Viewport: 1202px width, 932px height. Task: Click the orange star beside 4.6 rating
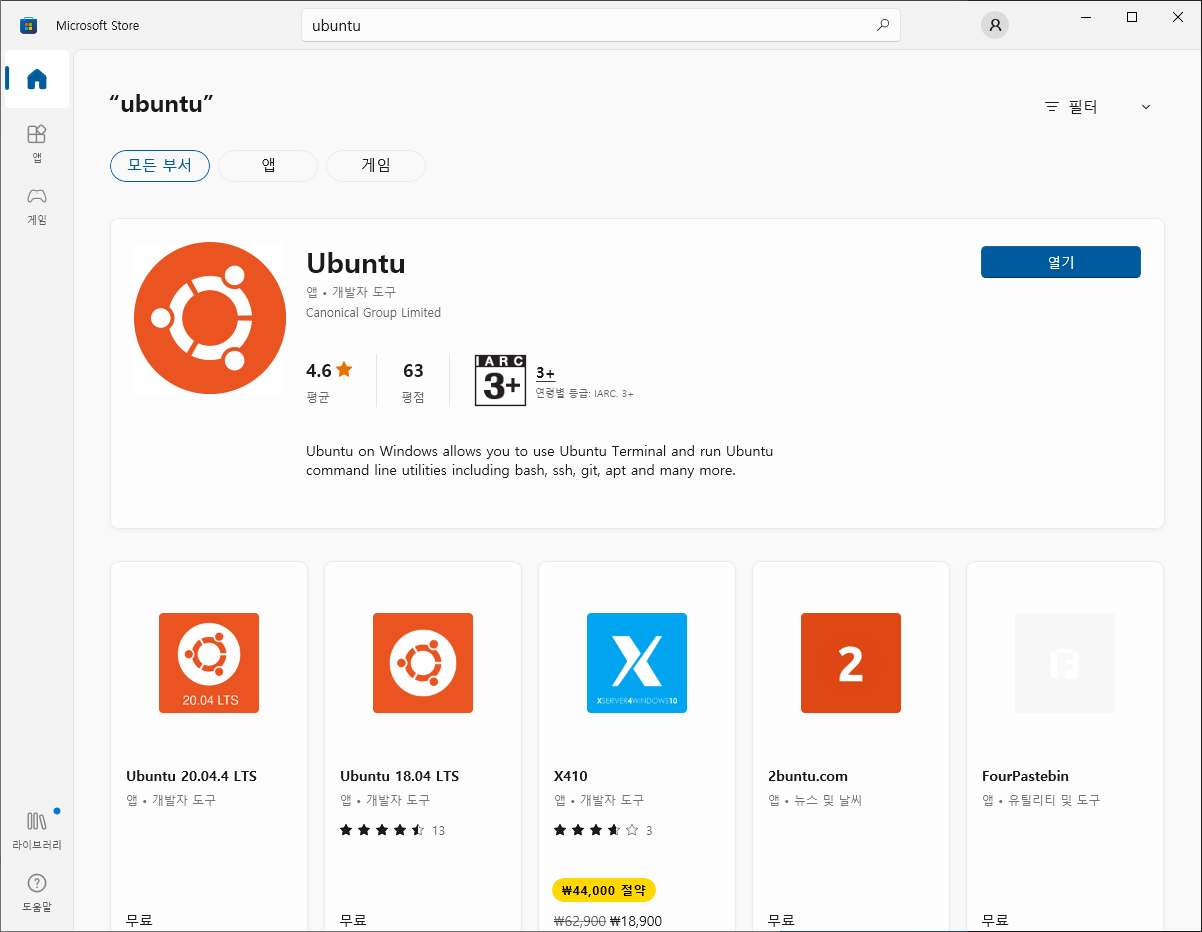pyautogui.click(x=344, y=369)
